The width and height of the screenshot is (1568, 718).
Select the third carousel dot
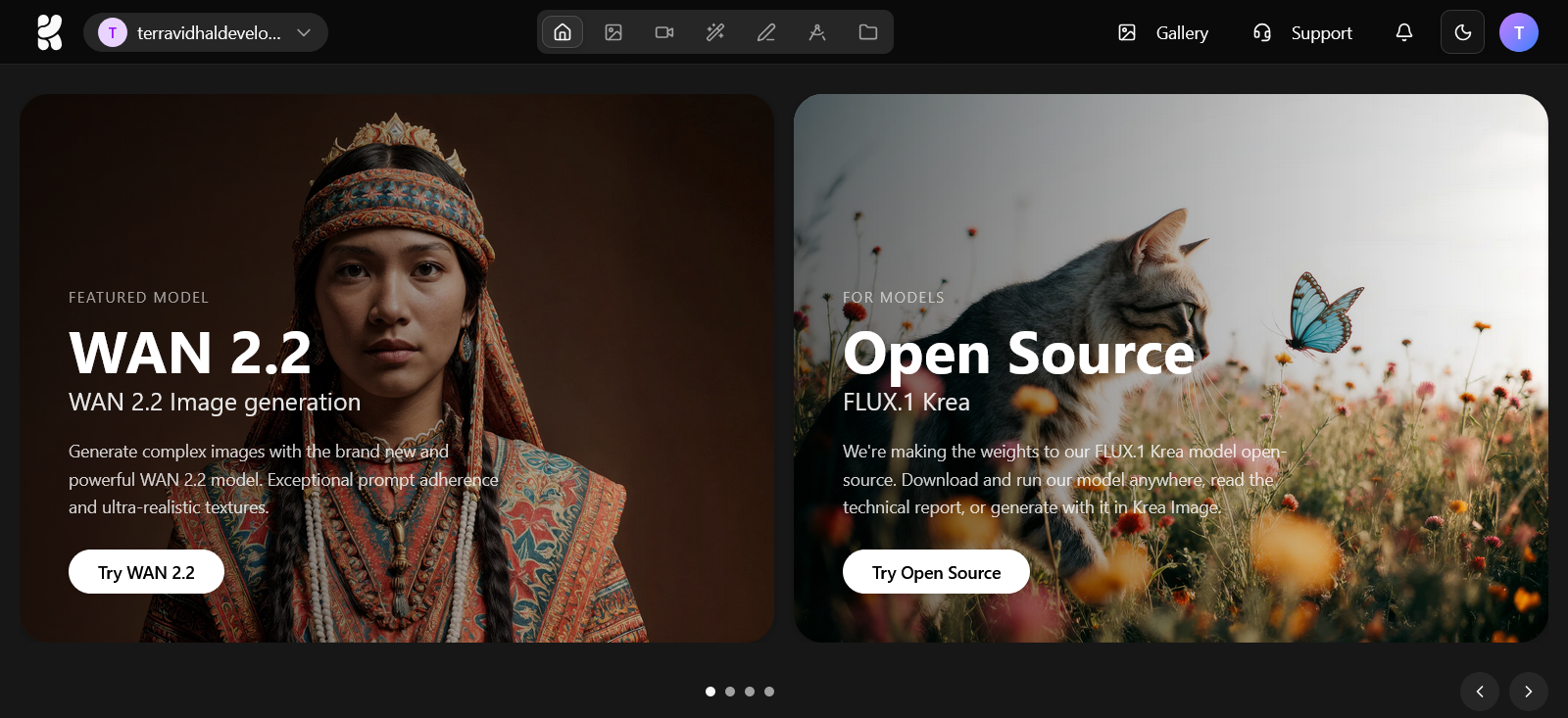pos(750,692)
